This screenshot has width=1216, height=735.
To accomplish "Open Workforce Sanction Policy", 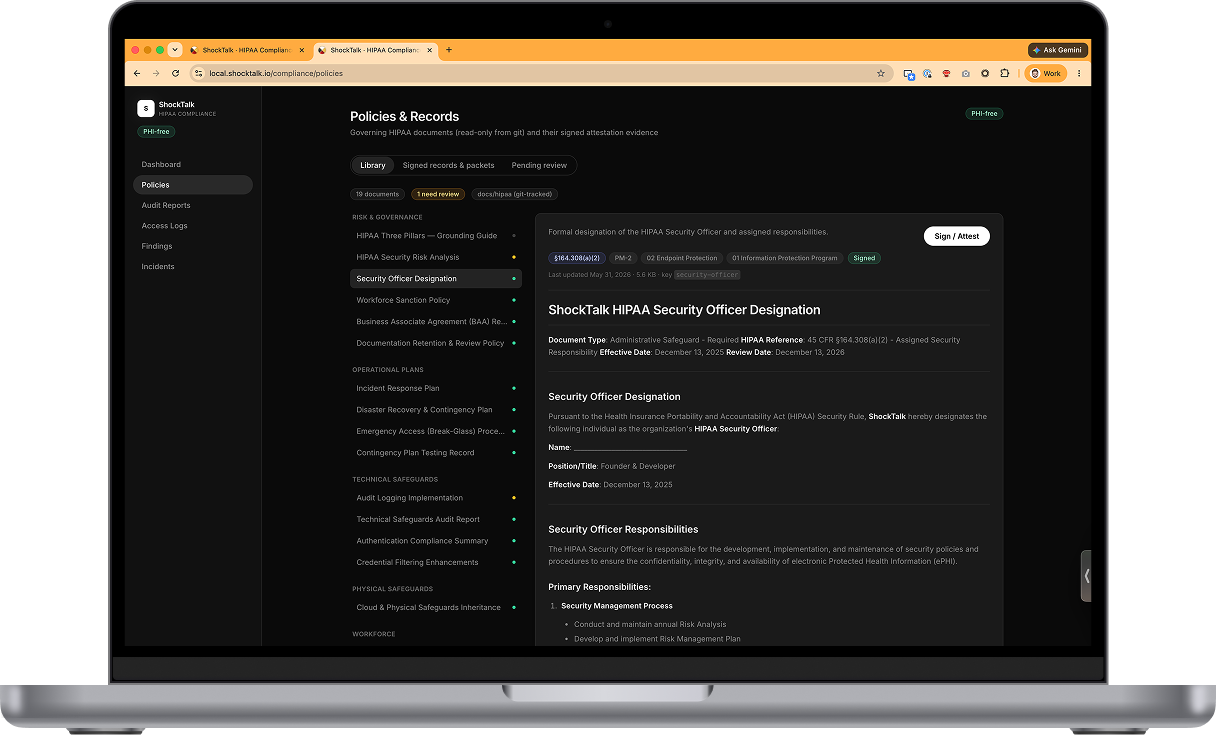I will pos(436,300).
